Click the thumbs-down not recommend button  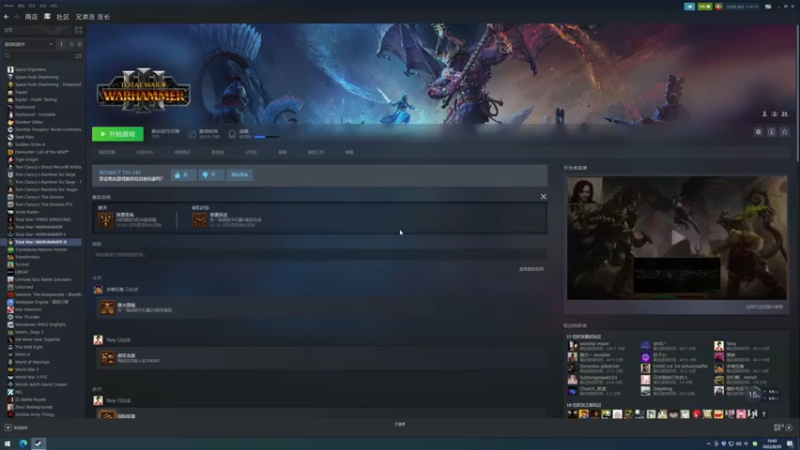tap(211, 174)
